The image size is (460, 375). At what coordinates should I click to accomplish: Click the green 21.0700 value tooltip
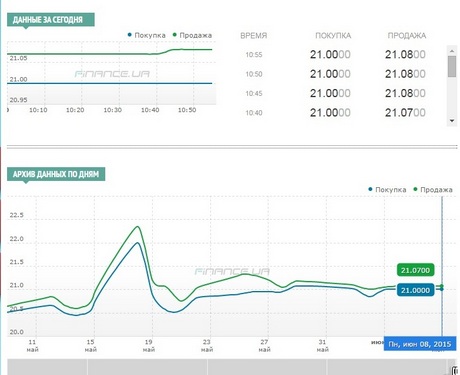coord(415,270)
